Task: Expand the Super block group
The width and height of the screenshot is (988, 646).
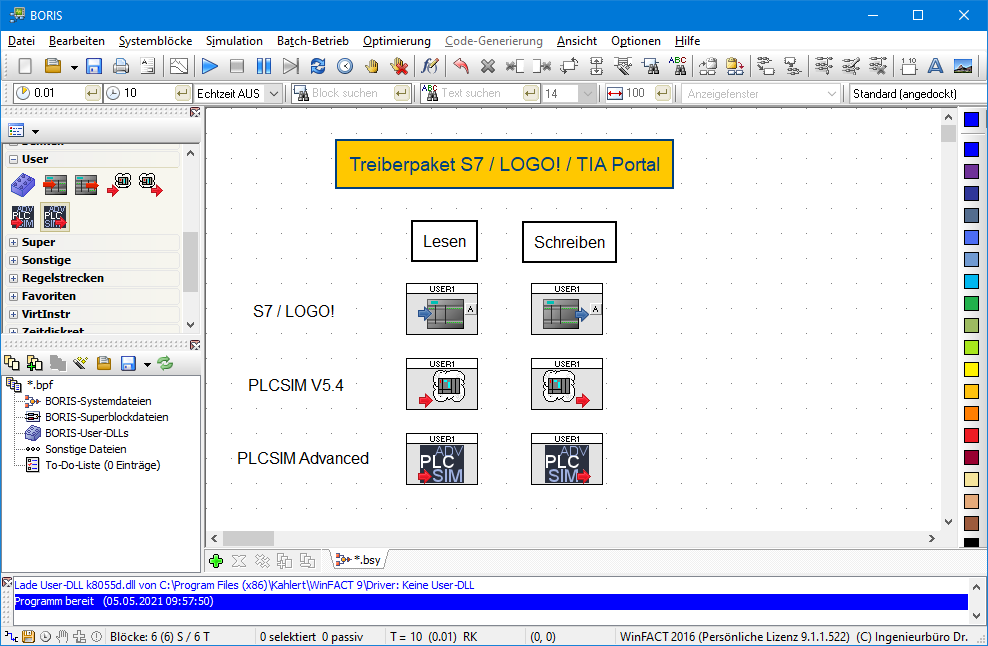Action: (13, 243)
